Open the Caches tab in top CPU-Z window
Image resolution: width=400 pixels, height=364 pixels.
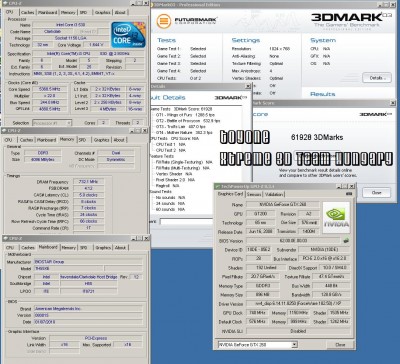27,12
